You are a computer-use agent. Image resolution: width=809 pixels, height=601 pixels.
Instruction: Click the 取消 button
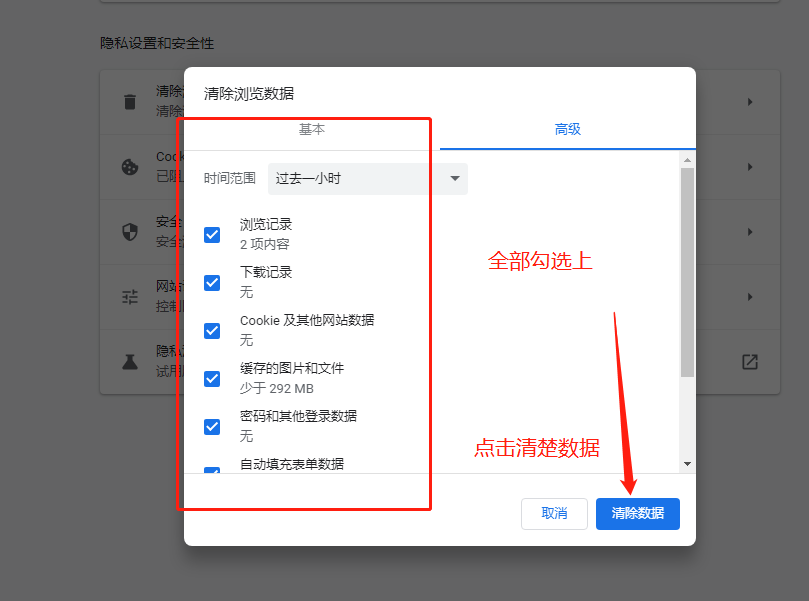tap(554, 513)
